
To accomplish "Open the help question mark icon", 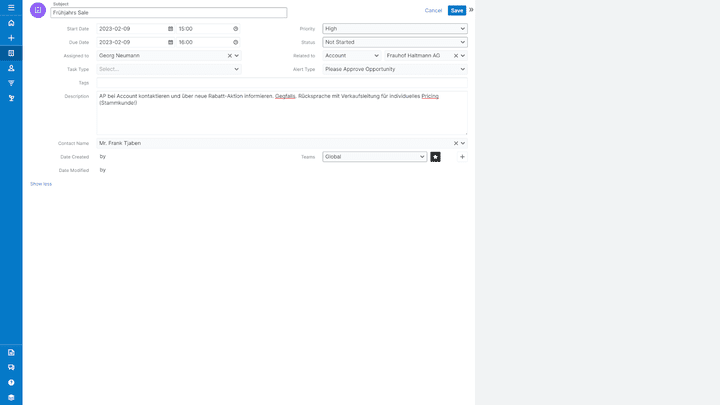I will tap(11, 382).
